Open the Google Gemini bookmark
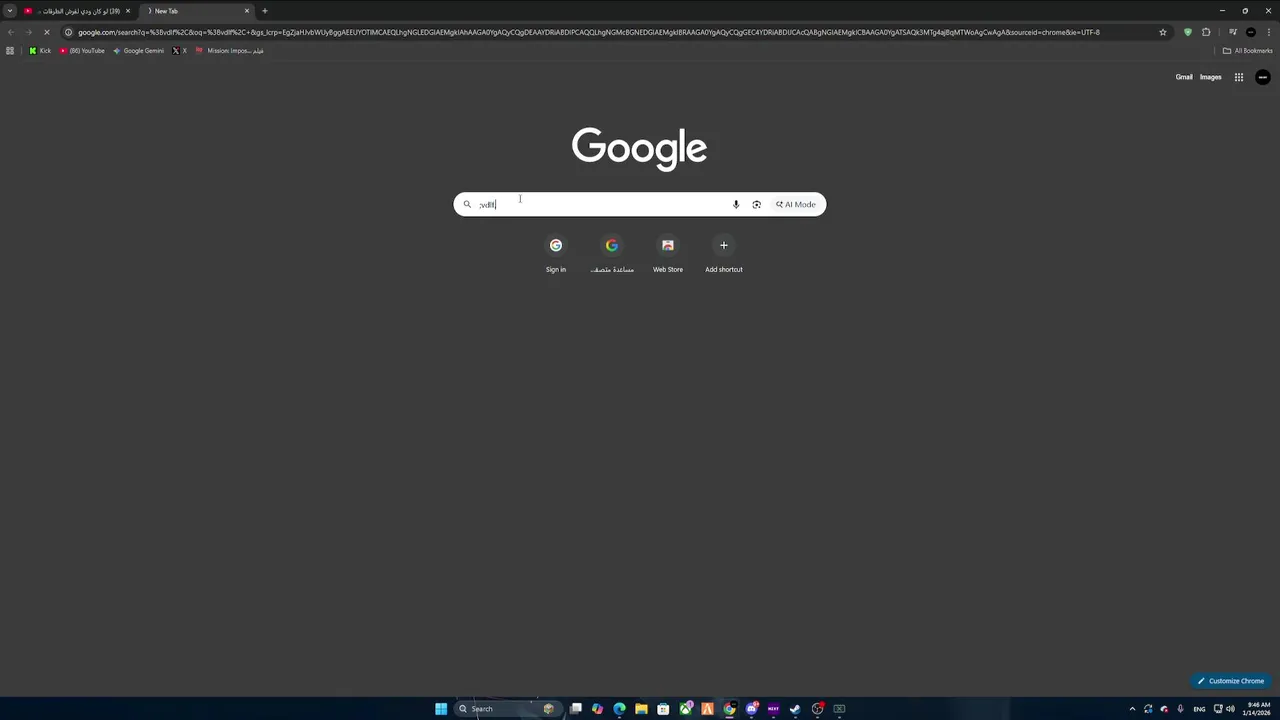This screenshot has width=1280, height=720. click(139, 51)
